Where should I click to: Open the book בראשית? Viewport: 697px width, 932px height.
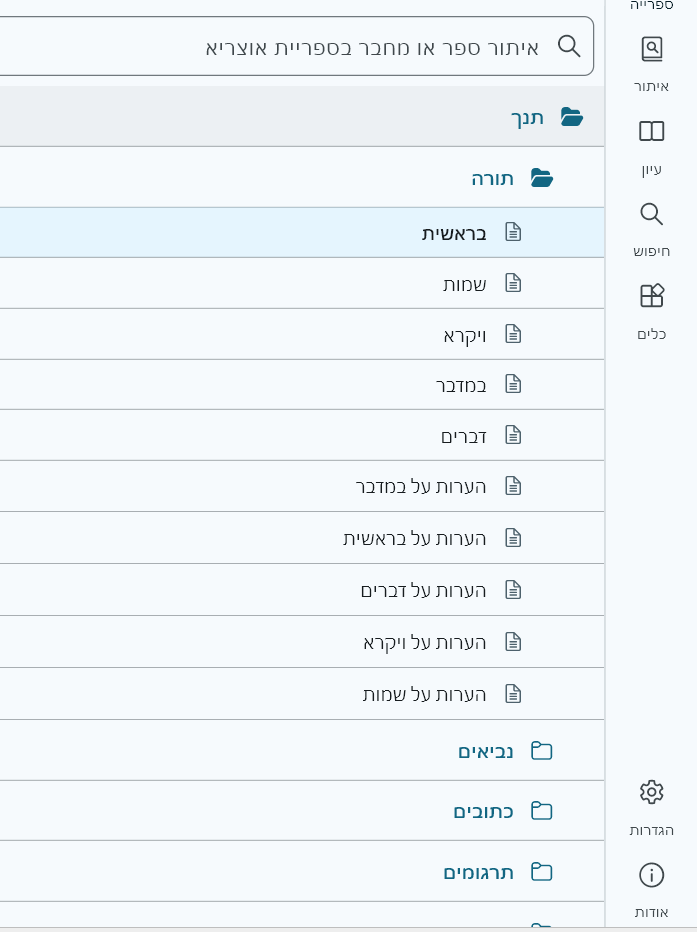point(454,233)
